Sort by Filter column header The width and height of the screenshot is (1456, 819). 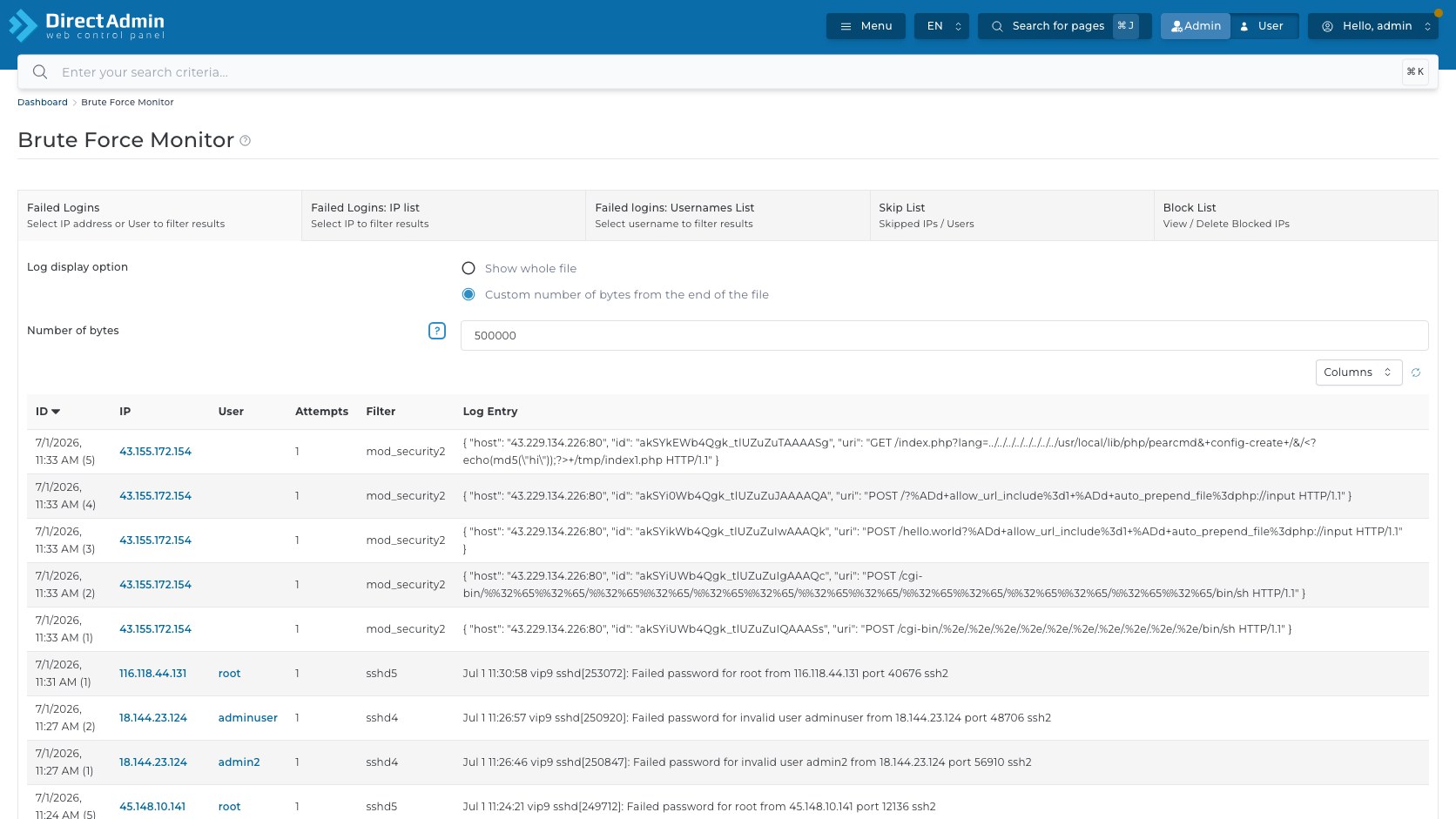(381, 412)
